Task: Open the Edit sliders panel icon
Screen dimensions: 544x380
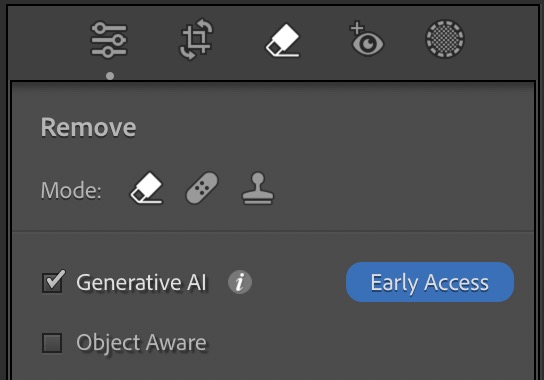Action: click(x=109, y=40)
